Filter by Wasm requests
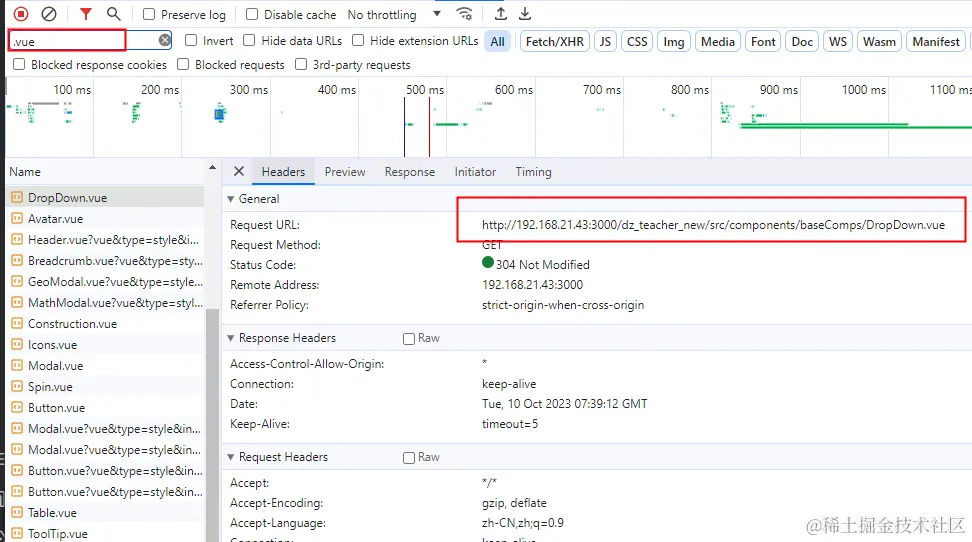This screenshot has height=542, width=972. [x=879, y=42]
